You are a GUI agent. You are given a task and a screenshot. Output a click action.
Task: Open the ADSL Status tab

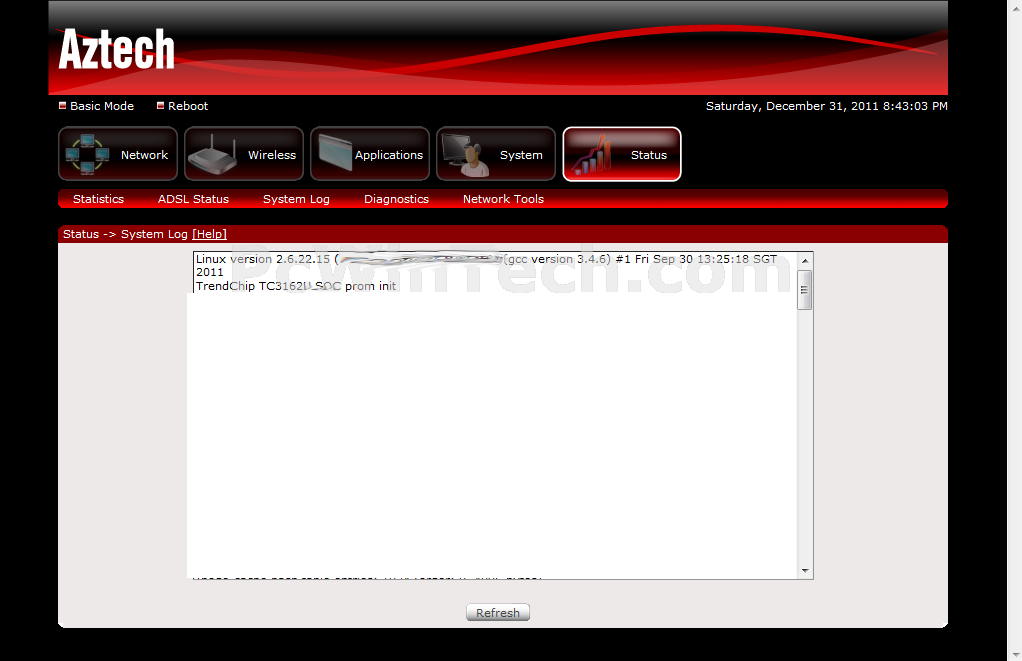[x=193, y=199]
